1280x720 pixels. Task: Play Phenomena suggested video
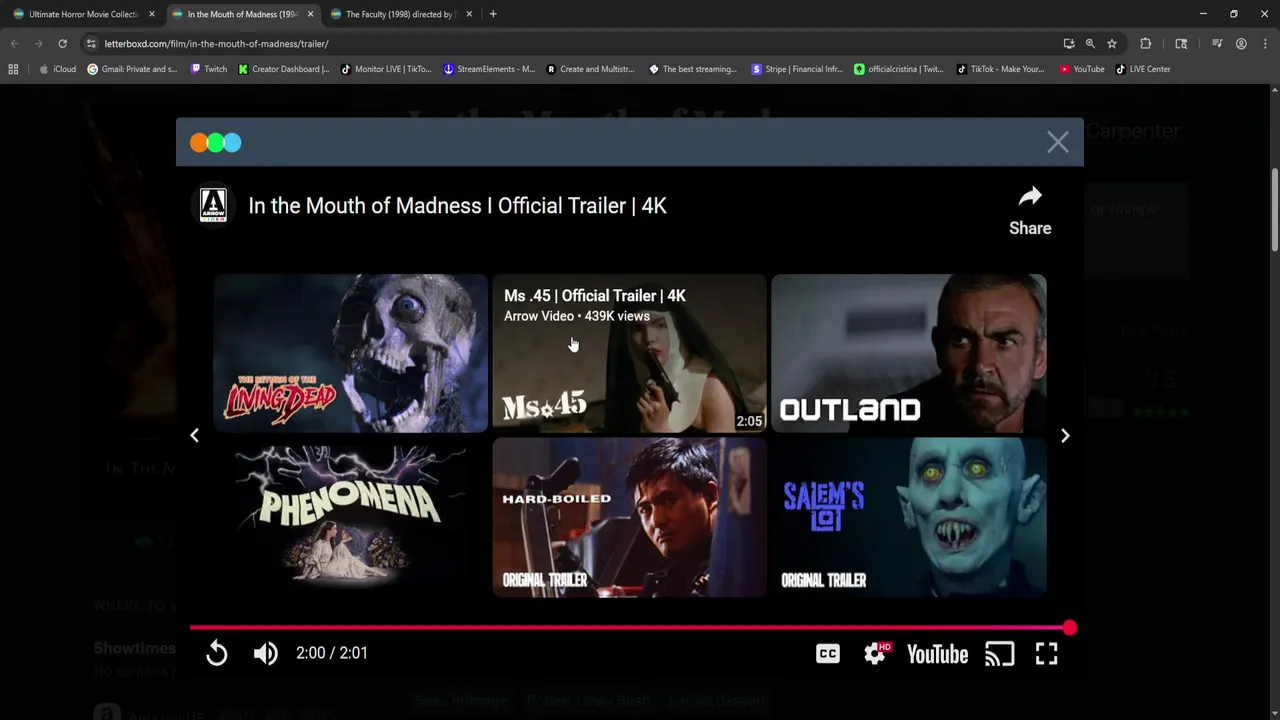click(x=350, y=517)
